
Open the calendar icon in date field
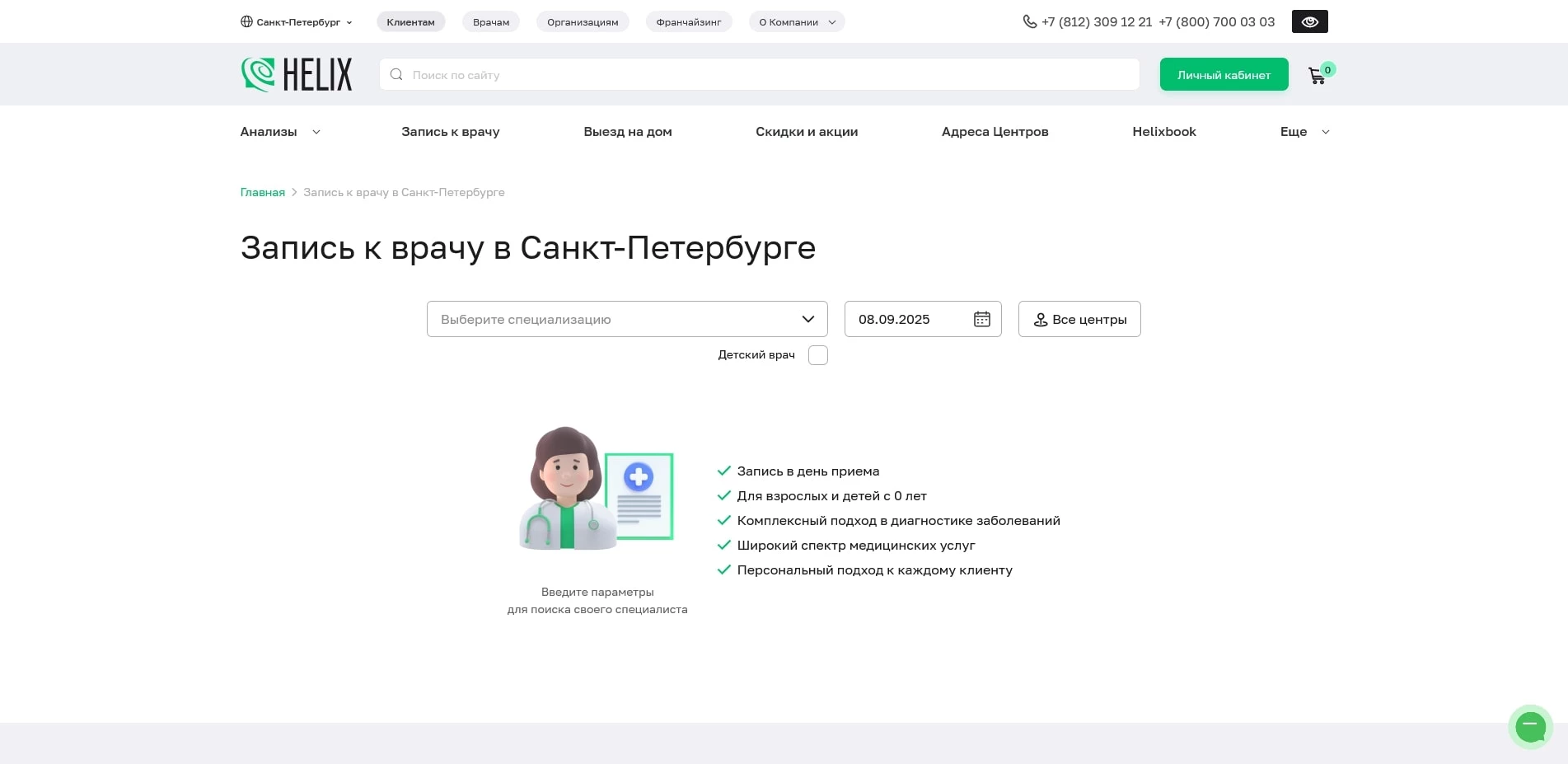[981, 319]
